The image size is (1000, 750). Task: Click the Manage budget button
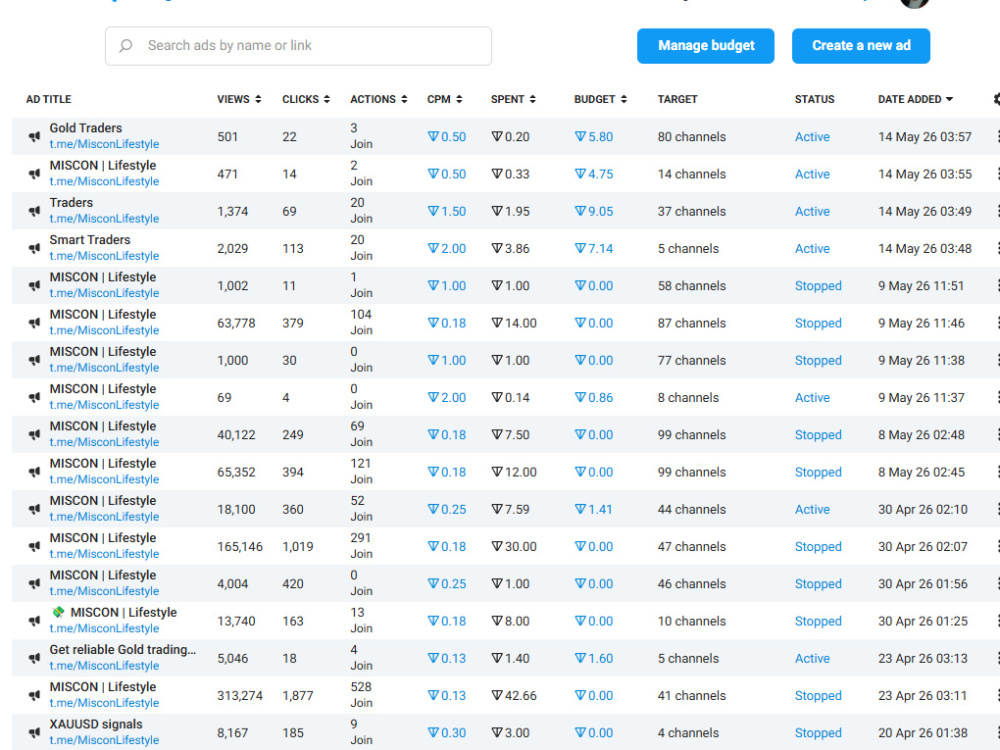coord(706,45)
